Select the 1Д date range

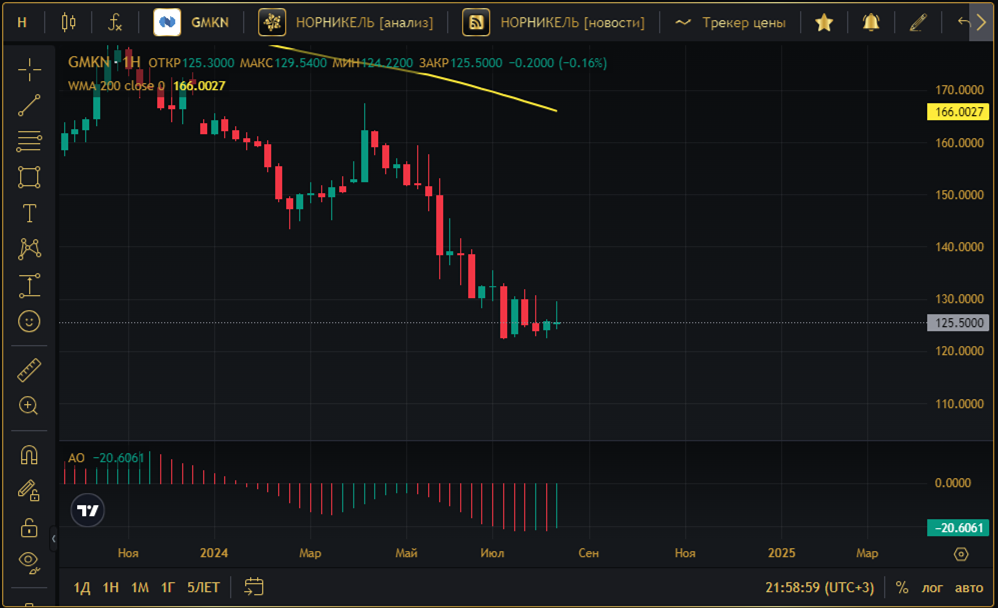pos(82,587)
